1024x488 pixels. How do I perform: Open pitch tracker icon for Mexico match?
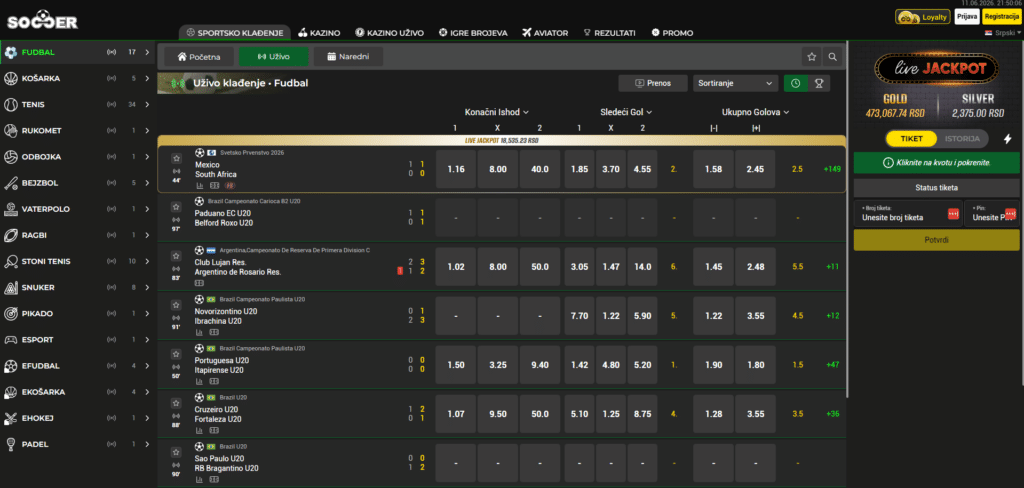pyautogui.click(x=215, y=186)
